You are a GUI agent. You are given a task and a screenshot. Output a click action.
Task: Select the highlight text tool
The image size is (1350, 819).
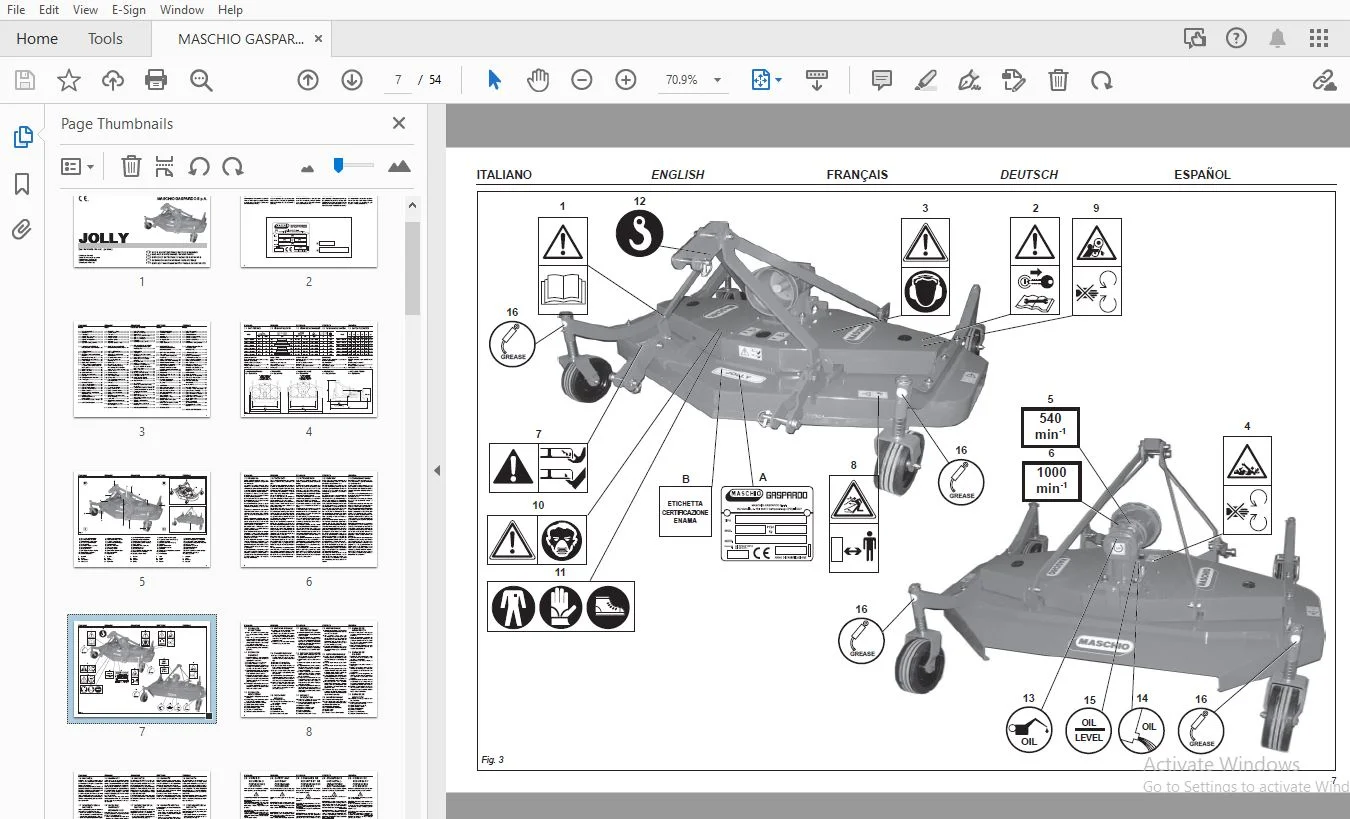pyautogui.click(x=926, y=80)
